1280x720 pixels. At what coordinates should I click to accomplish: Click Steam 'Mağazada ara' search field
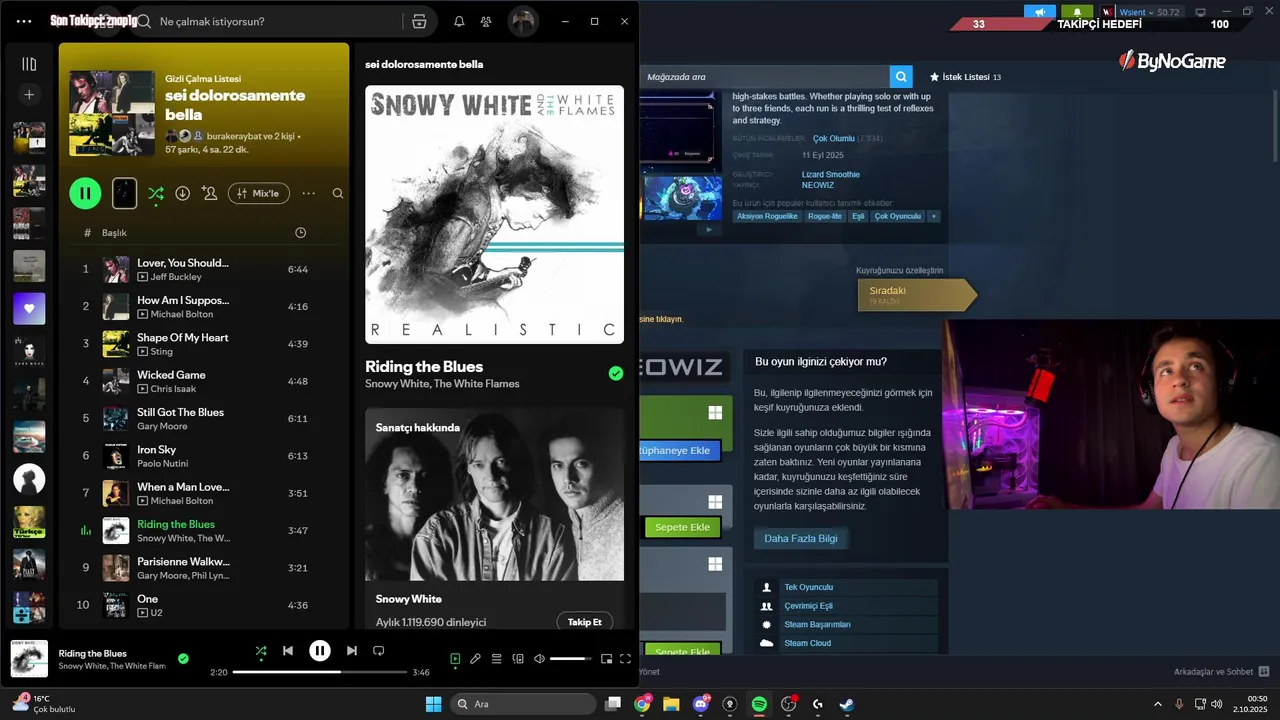click(765, 77)
